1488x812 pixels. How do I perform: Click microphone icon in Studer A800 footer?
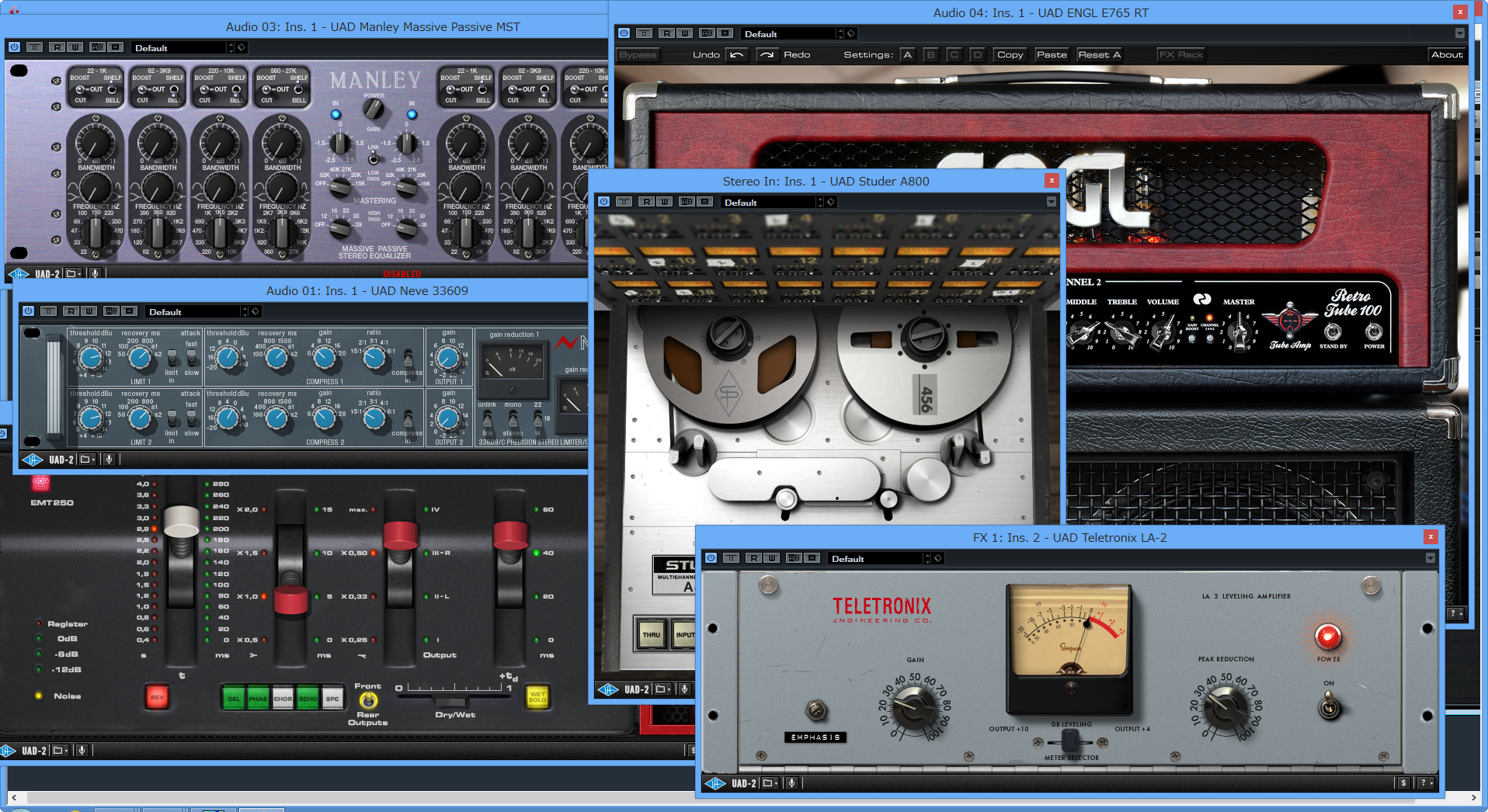(684, 689)
